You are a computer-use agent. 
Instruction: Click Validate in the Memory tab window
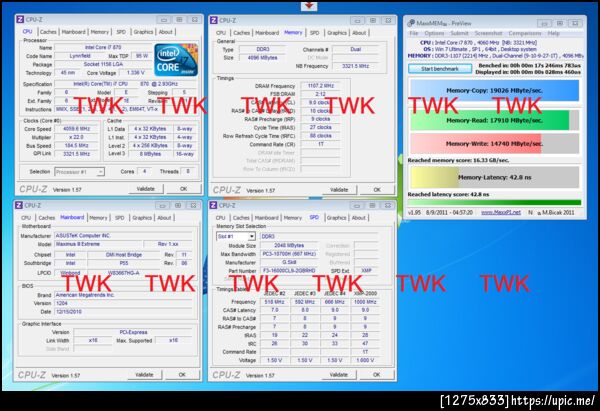(339, 190)
